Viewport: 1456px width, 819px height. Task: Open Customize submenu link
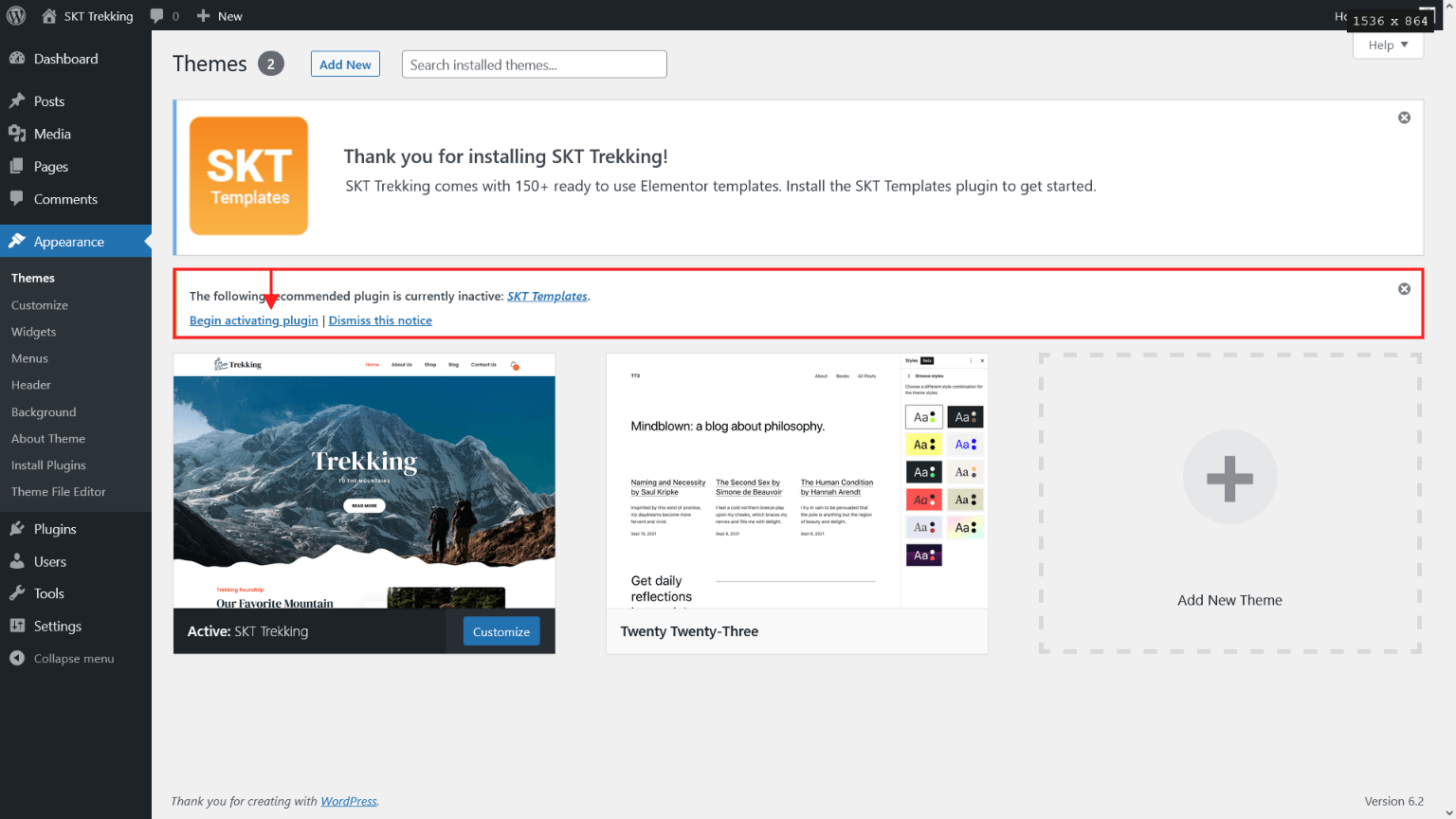(x=40, y=305)
